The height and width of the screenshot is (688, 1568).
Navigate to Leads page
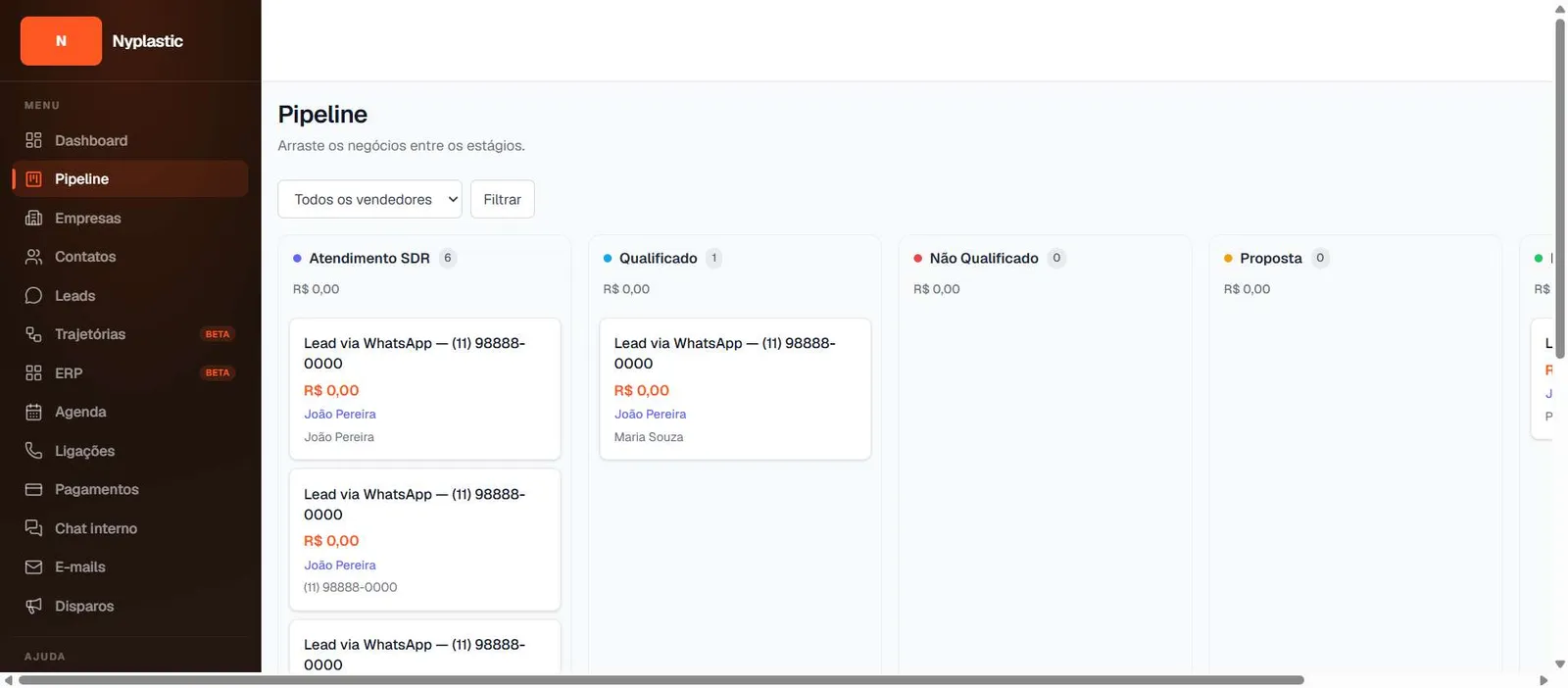click(130, 295)
